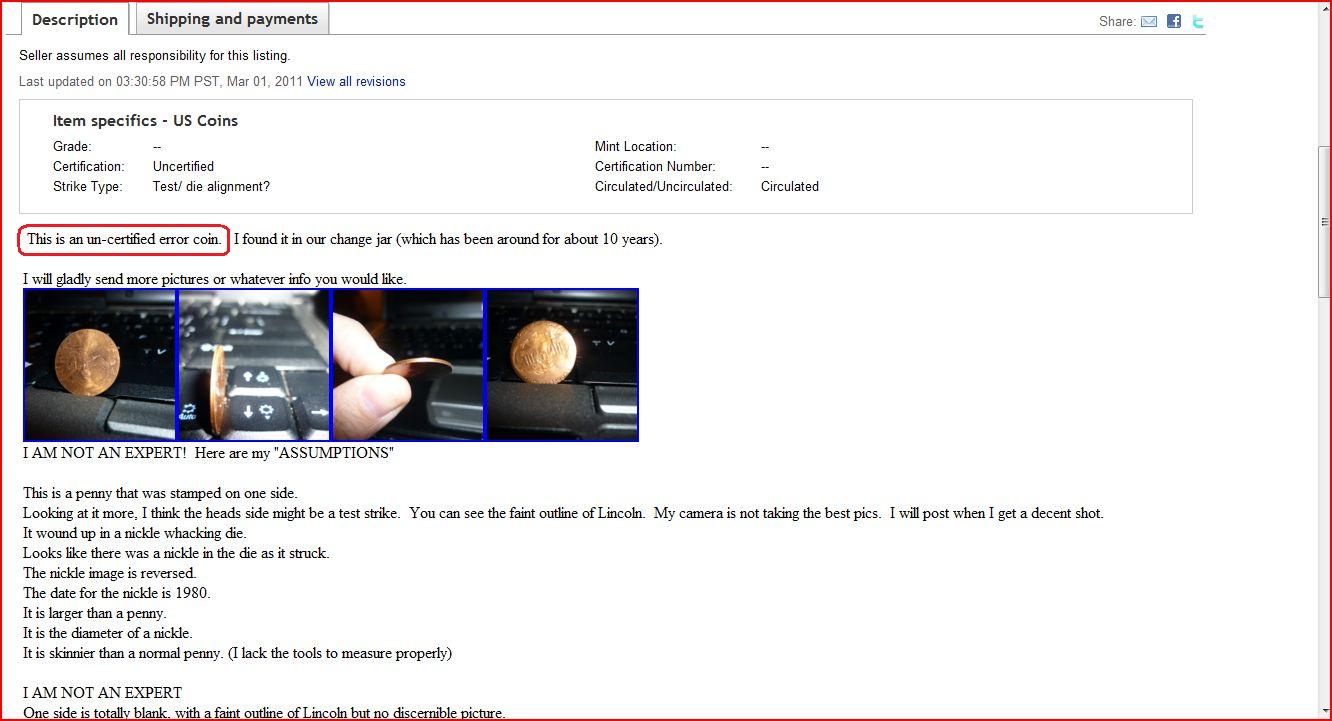Click scrollbar track below the thumb
The width and height of the screenshot is (1332, 721).
click(x=1324, y=500)
